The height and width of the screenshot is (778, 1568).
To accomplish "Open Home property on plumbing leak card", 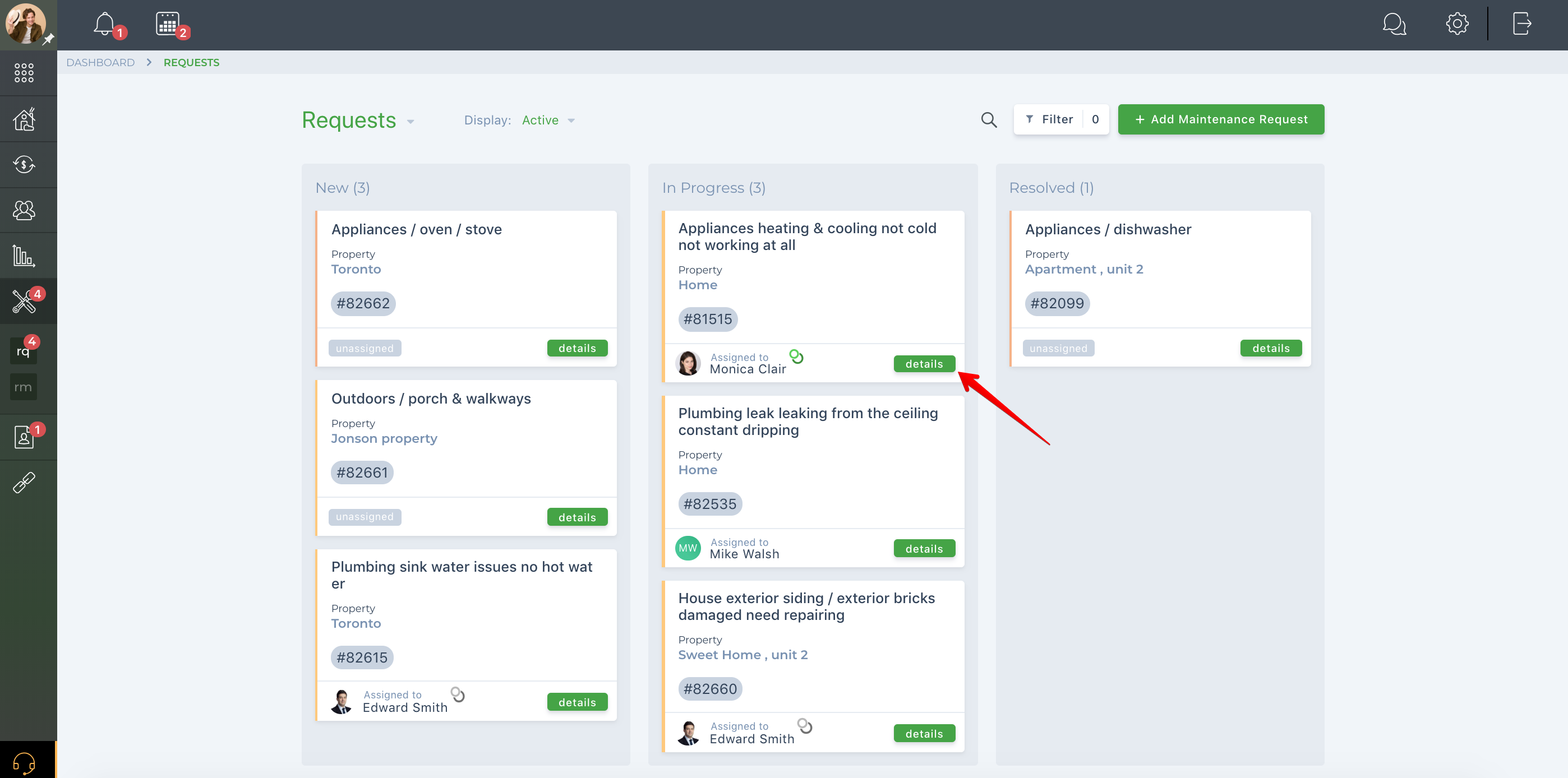I will tap(698, 470).
